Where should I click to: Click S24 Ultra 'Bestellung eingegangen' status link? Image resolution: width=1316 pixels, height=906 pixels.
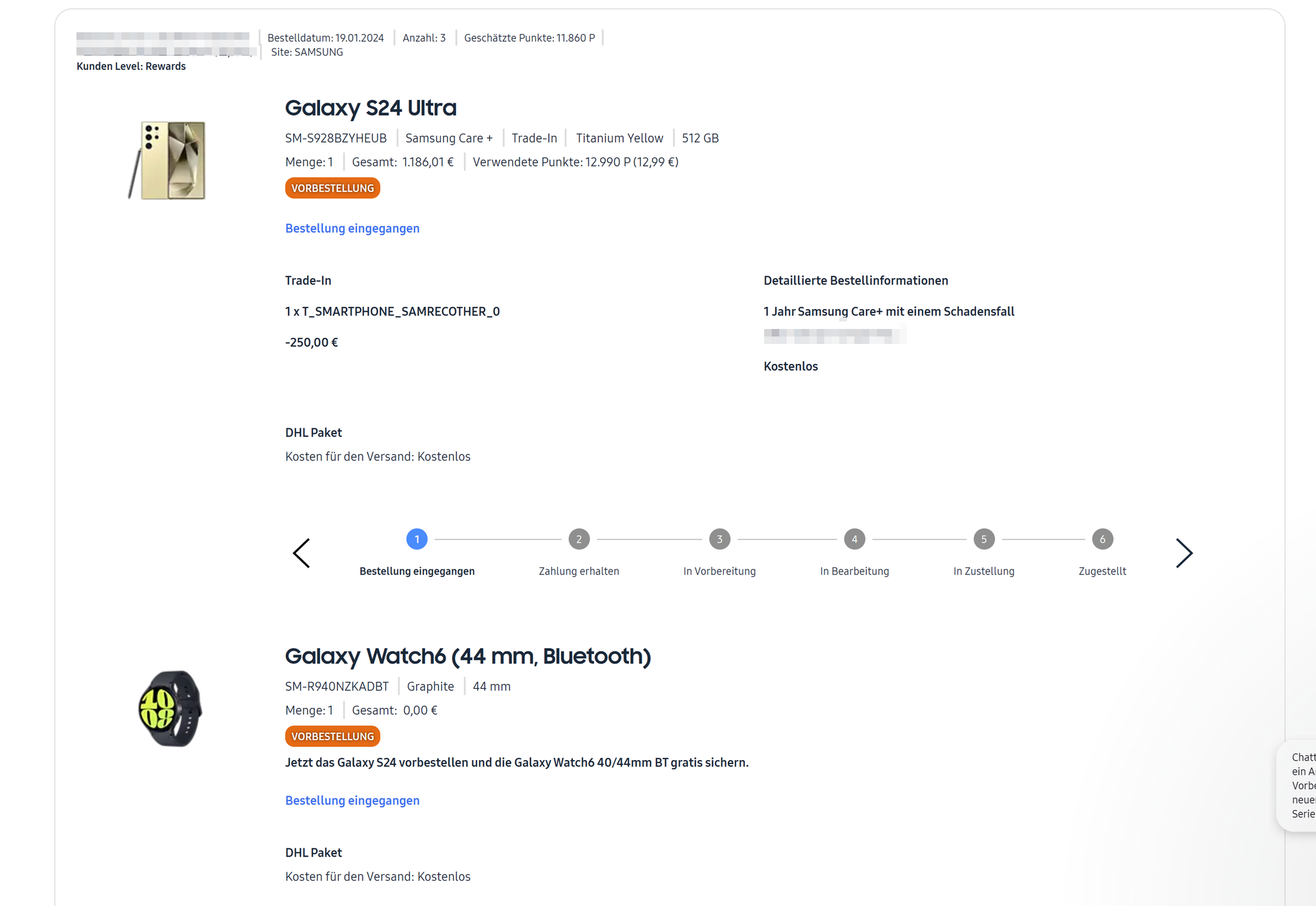point(352,228)
